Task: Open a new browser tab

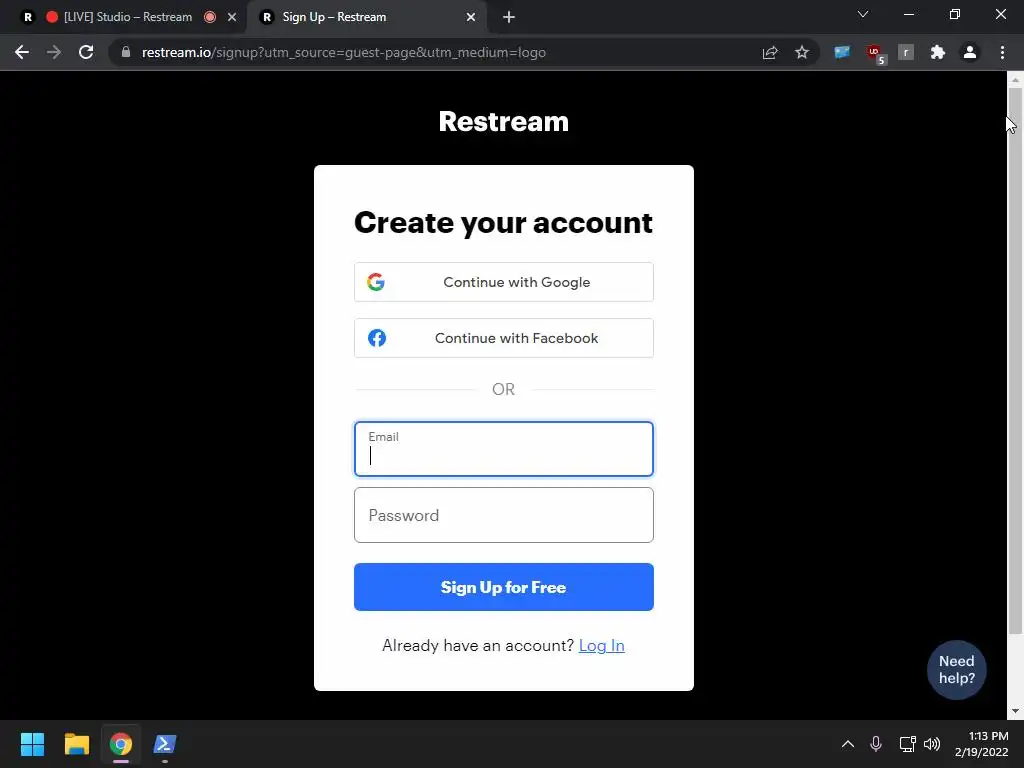Action: 509,17
